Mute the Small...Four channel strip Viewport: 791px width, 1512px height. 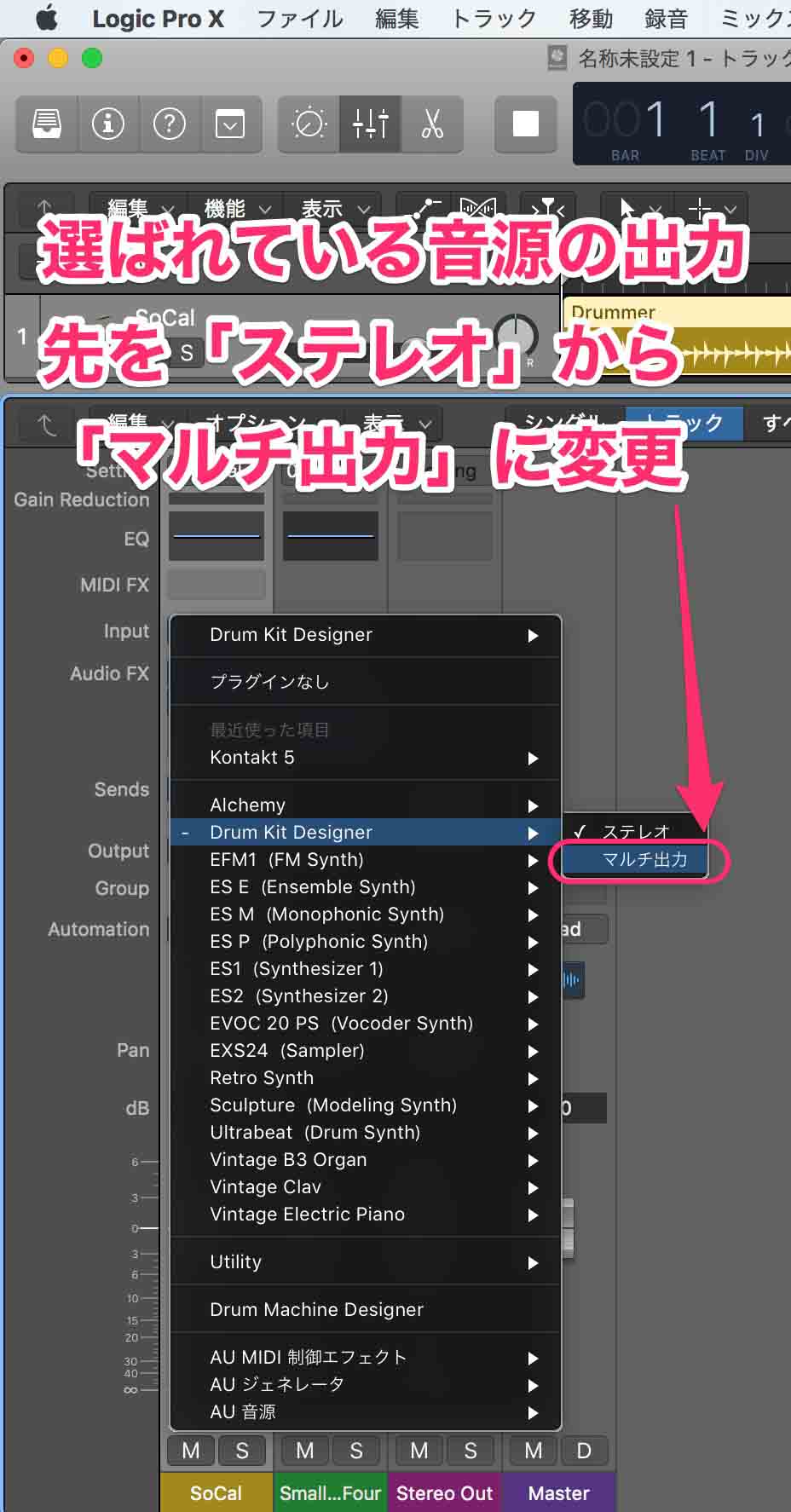(x=305, y=1451)
